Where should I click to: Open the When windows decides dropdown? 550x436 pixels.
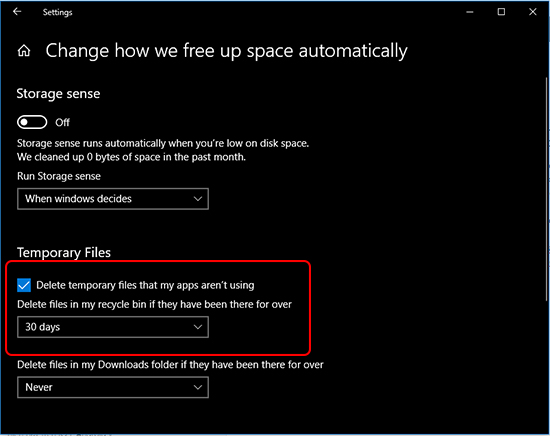point(113,199)
